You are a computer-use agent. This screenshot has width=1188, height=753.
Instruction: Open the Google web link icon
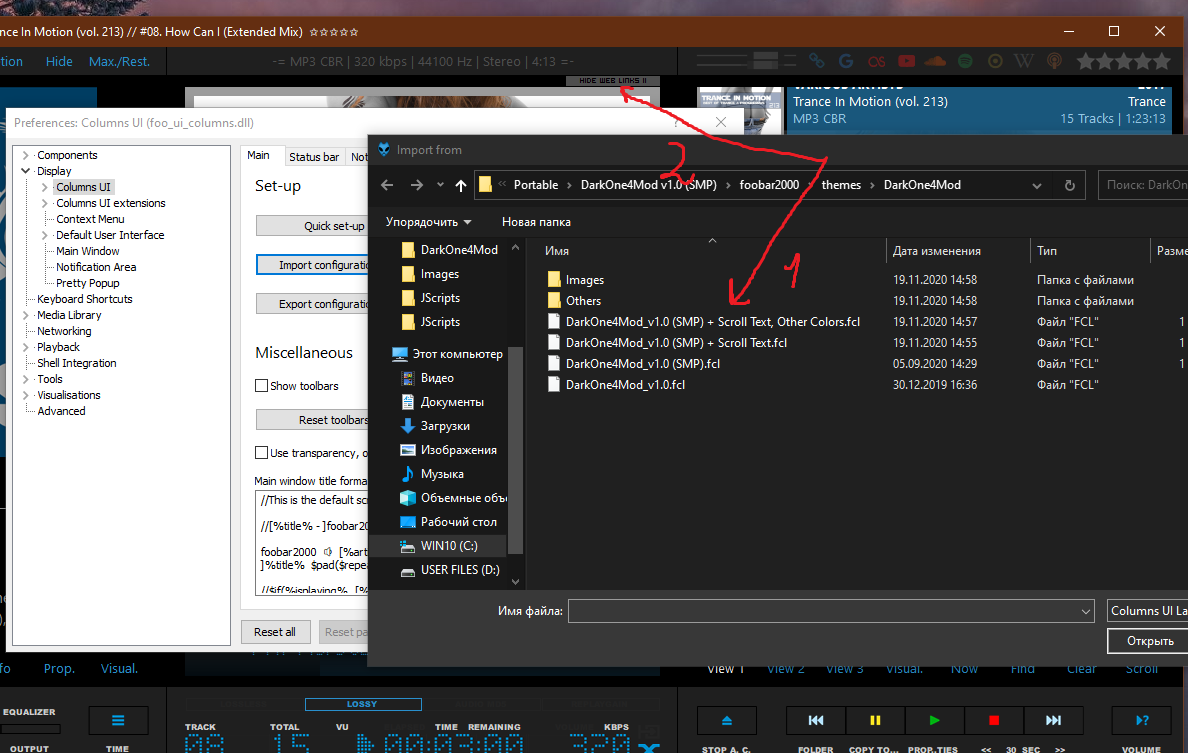click(846, 61)
